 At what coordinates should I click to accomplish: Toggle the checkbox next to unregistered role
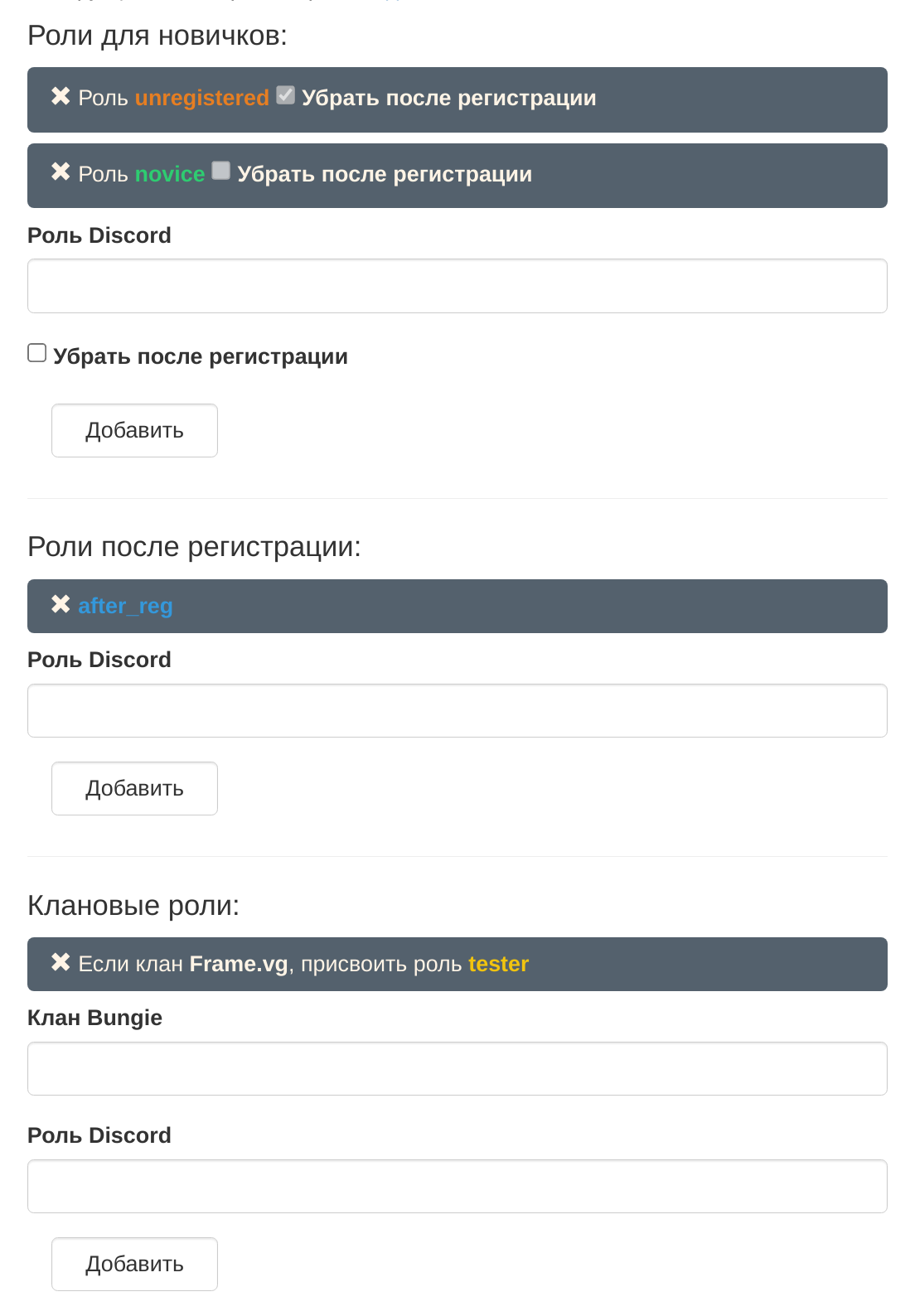click(285, 94)
